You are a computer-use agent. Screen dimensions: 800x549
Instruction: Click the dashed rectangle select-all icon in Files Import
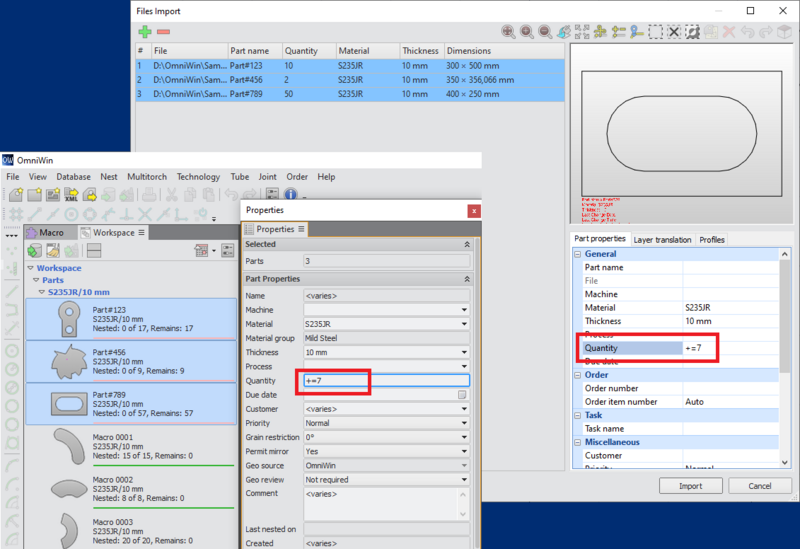tap(655, 32)
